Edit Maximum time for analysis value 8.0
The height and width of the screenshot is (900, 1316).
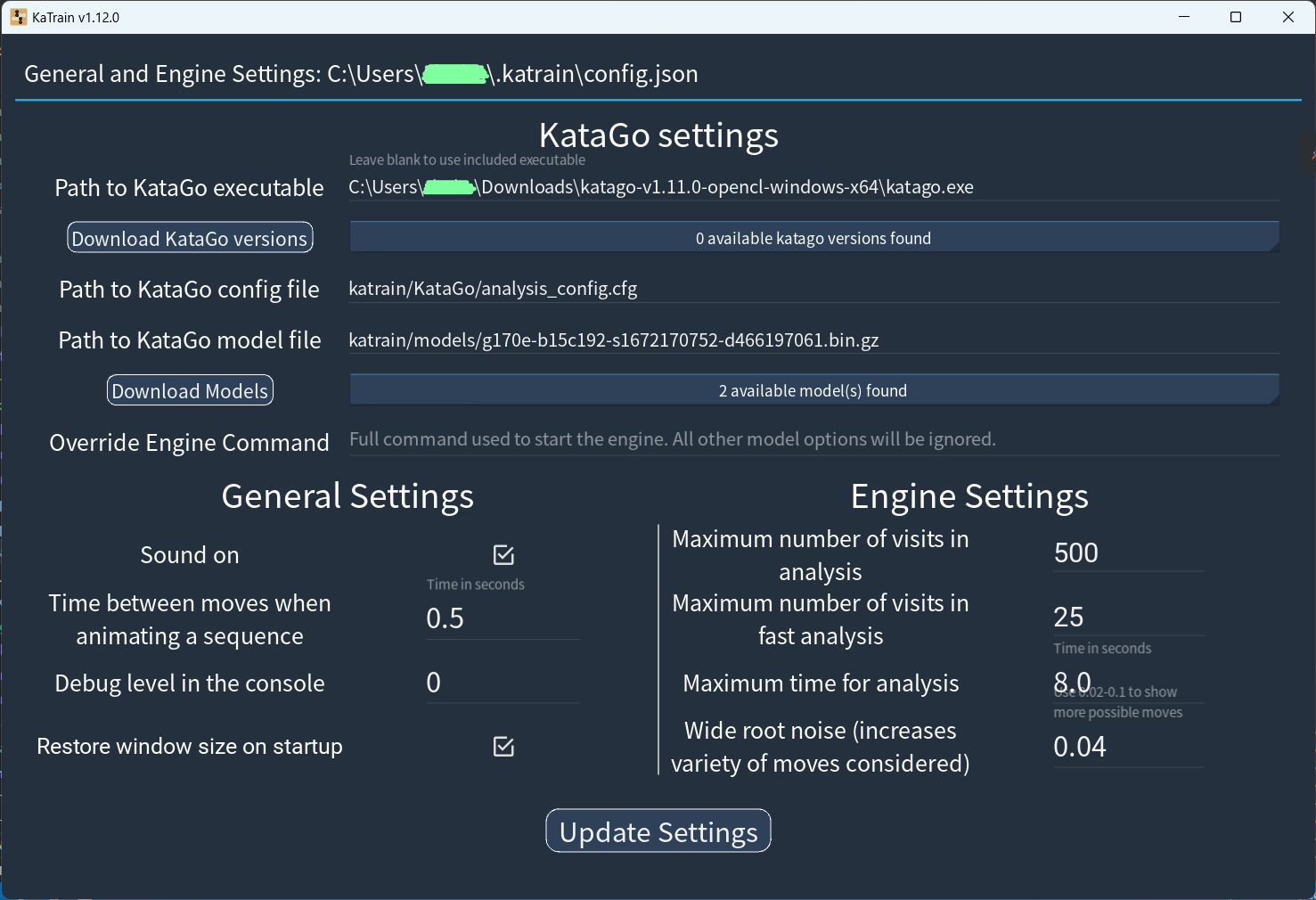pos(1128,683)
